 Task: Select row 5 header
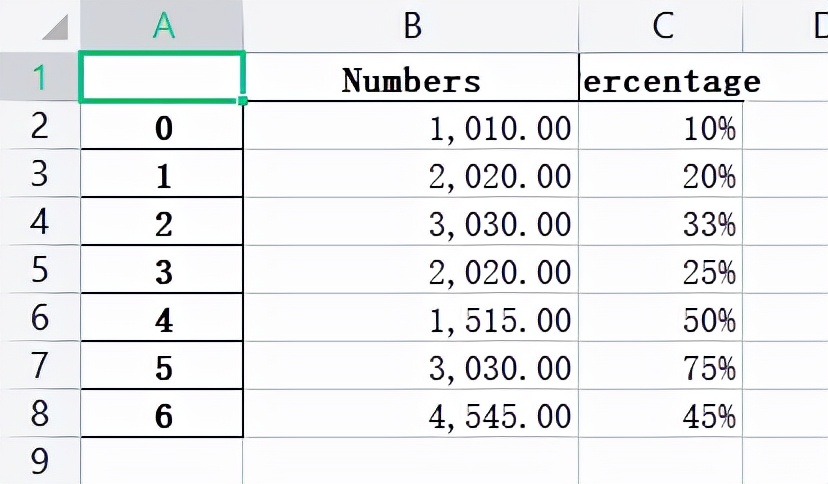(x=40, y=269)
